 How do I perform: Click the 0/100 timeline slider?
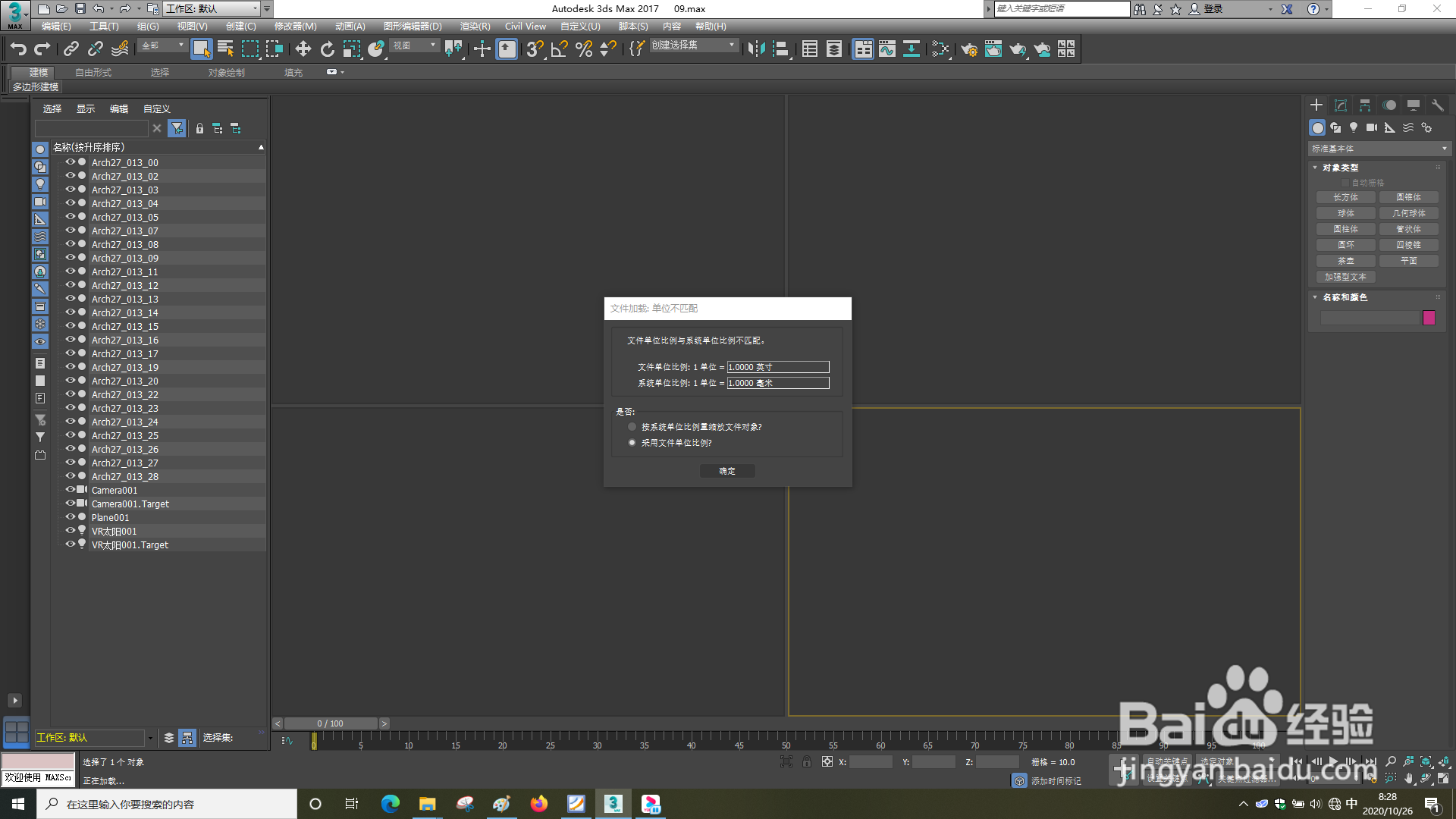click(331, 723)
